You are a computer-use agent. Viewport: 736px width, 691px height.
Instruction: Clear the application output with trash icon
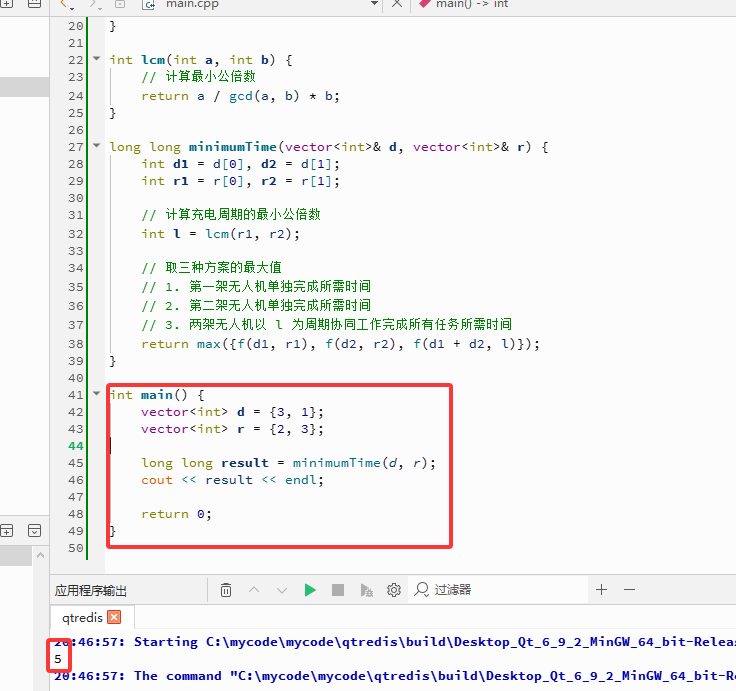[x=226, y=590]
